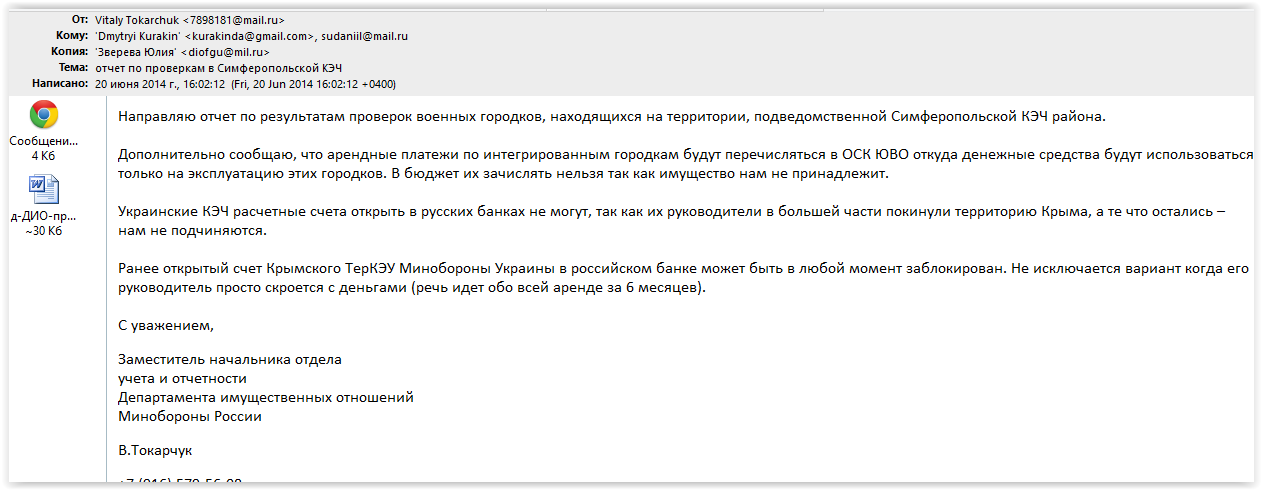Click the 'Написано:' header label
The width and height of the screenshot is (1262, 490).
pyautogui.click(x=59, y=83)
